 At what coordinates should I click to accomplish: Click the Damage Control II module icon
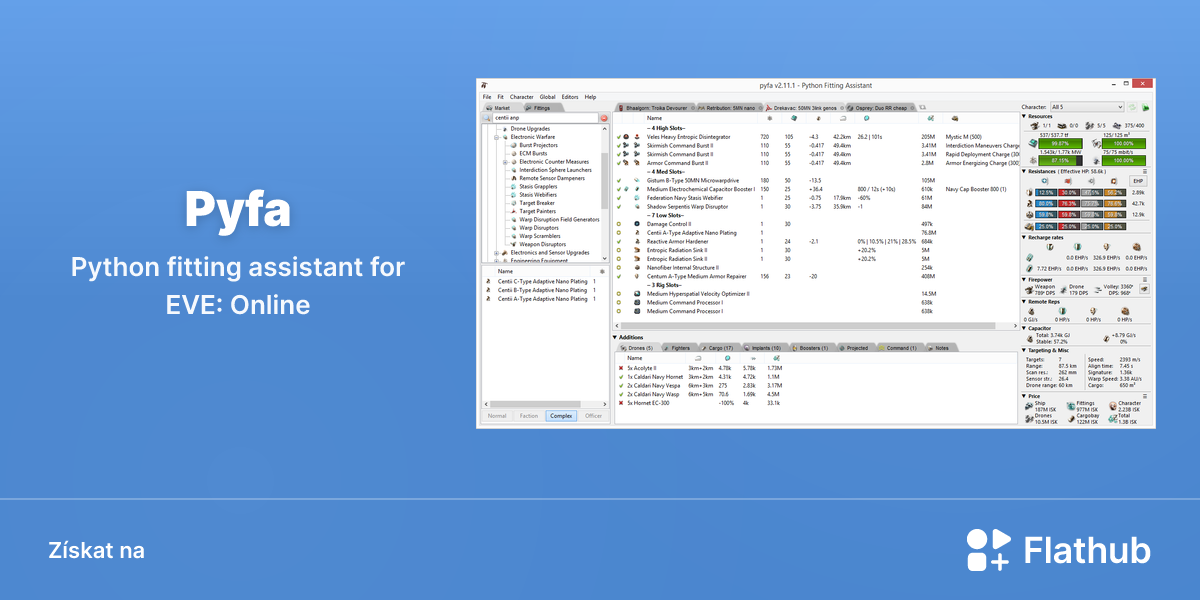[x=637, y=224]
